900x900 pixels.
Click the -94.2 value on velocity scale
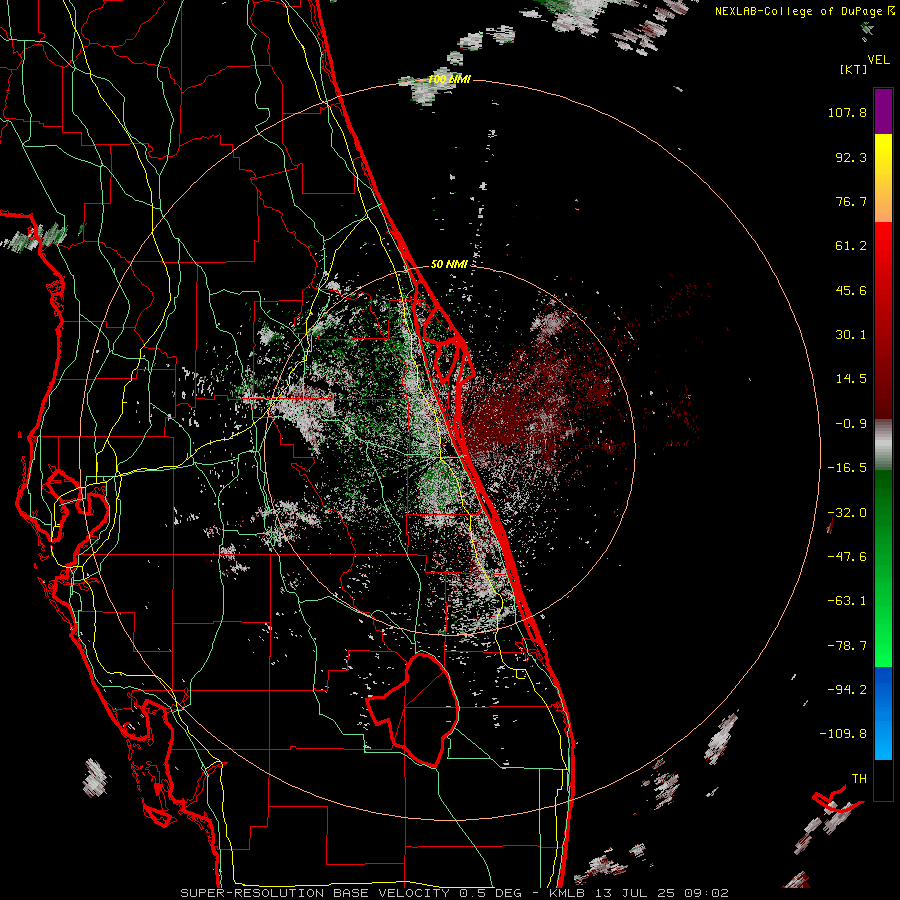(847, 689)
